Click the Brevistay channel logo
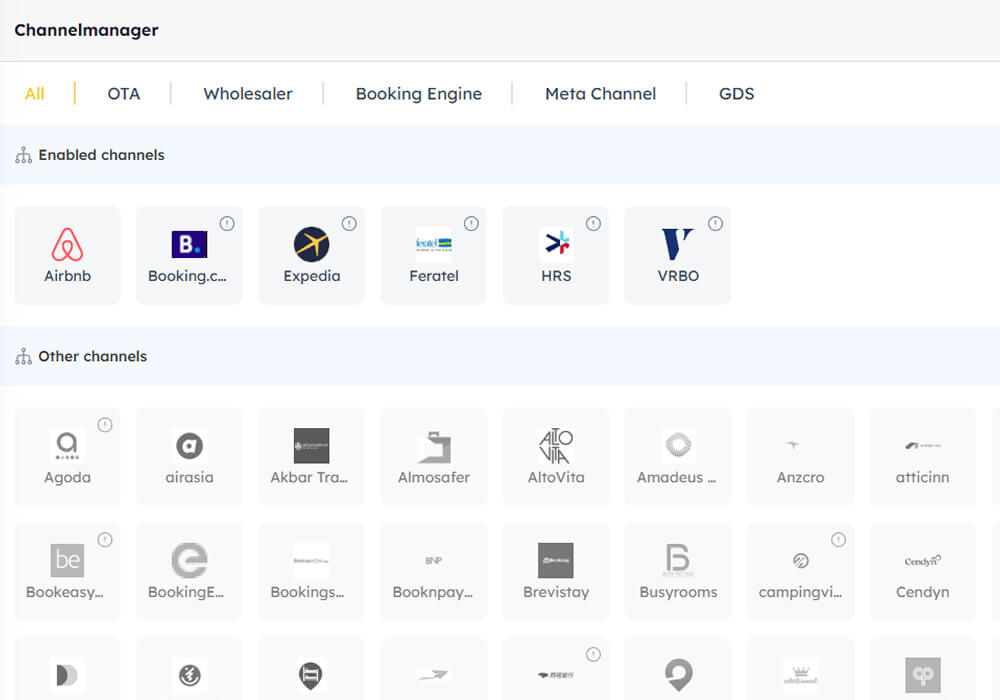This screenshot has height=700, width=1000. [x=555, y=562]
